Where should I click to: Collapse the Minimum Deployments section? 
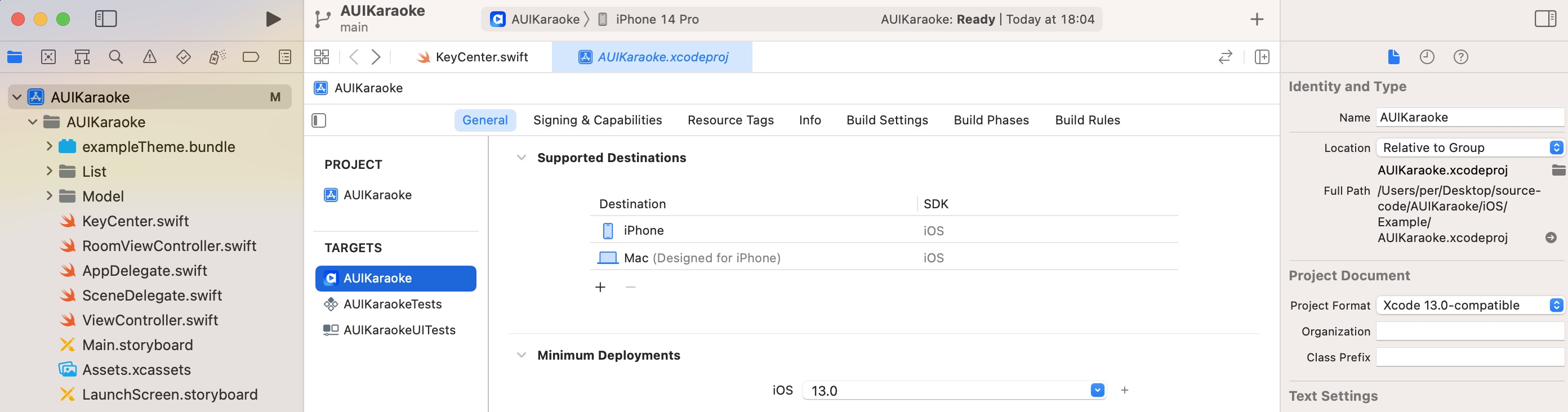[x=521, y=355]
